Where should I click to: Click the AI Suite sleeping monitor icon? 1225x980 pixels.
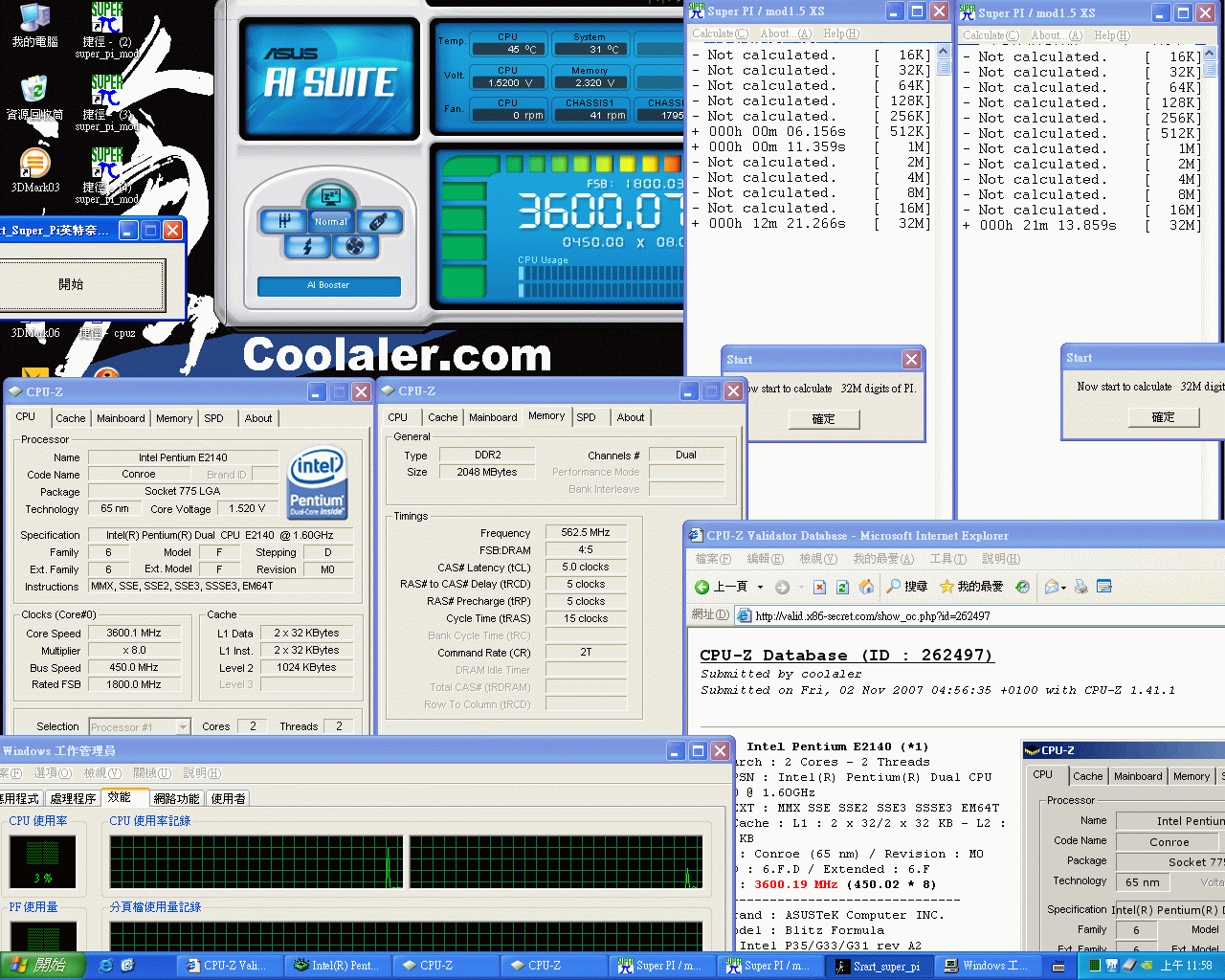(331, 196)
